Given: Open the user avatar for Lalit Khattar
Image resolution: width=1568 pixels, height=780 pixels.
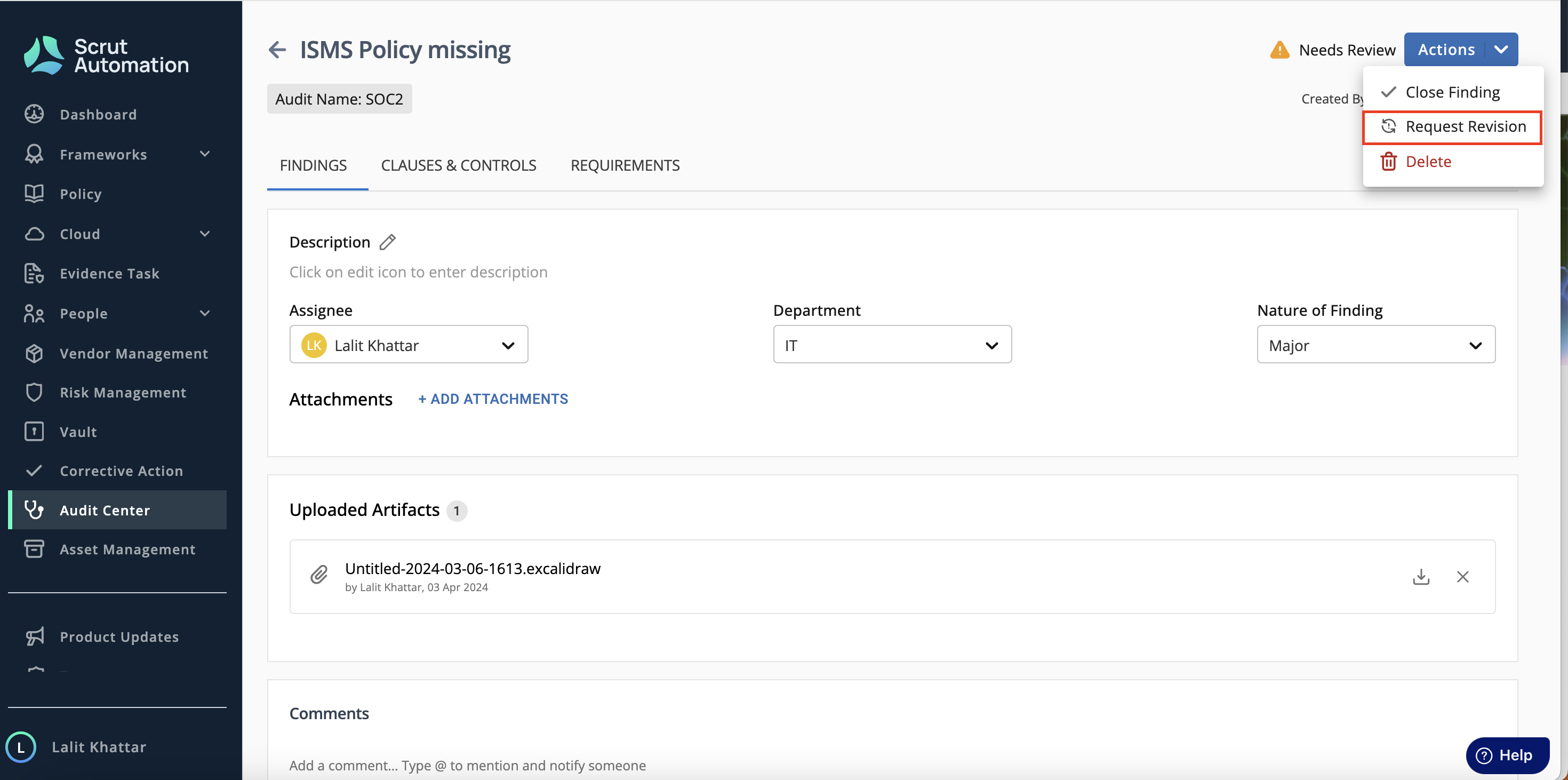Looking at the screenshot, I should pos(21,747).
